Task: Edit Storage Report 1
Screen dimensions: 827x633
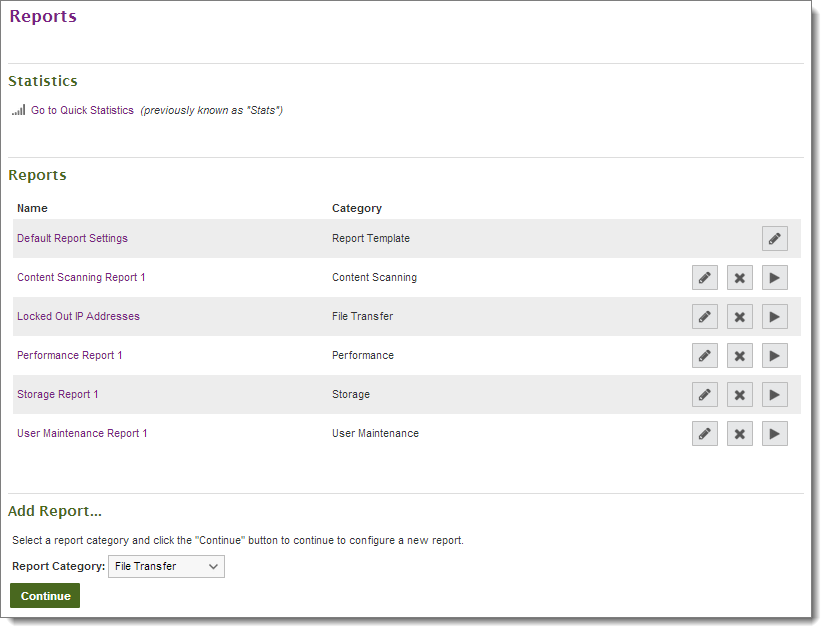Action: click(705, 395)
